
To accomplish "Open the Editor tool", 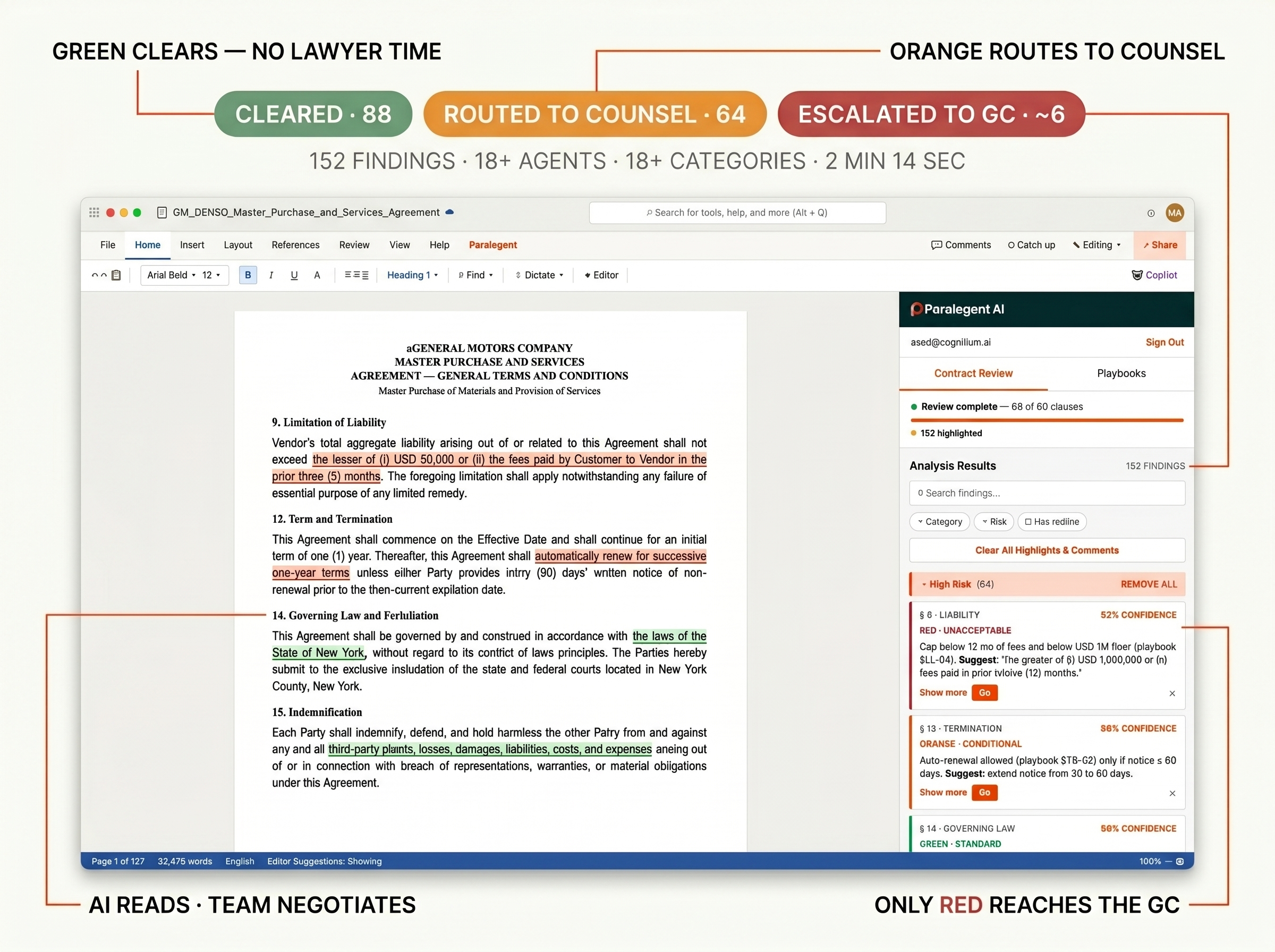I will point(601,275).
